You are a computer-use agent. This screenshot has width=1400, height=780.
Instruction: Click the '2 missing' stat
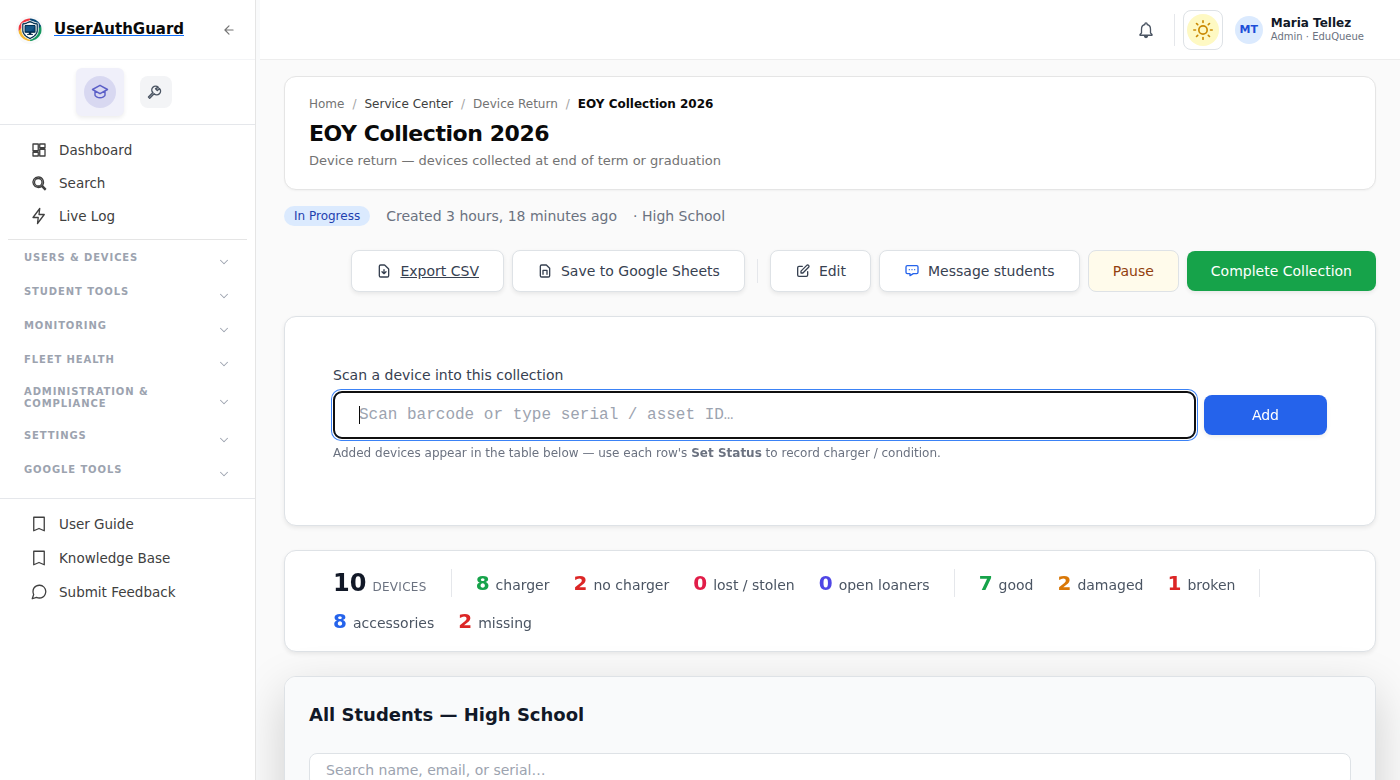(x=495, y=622)
